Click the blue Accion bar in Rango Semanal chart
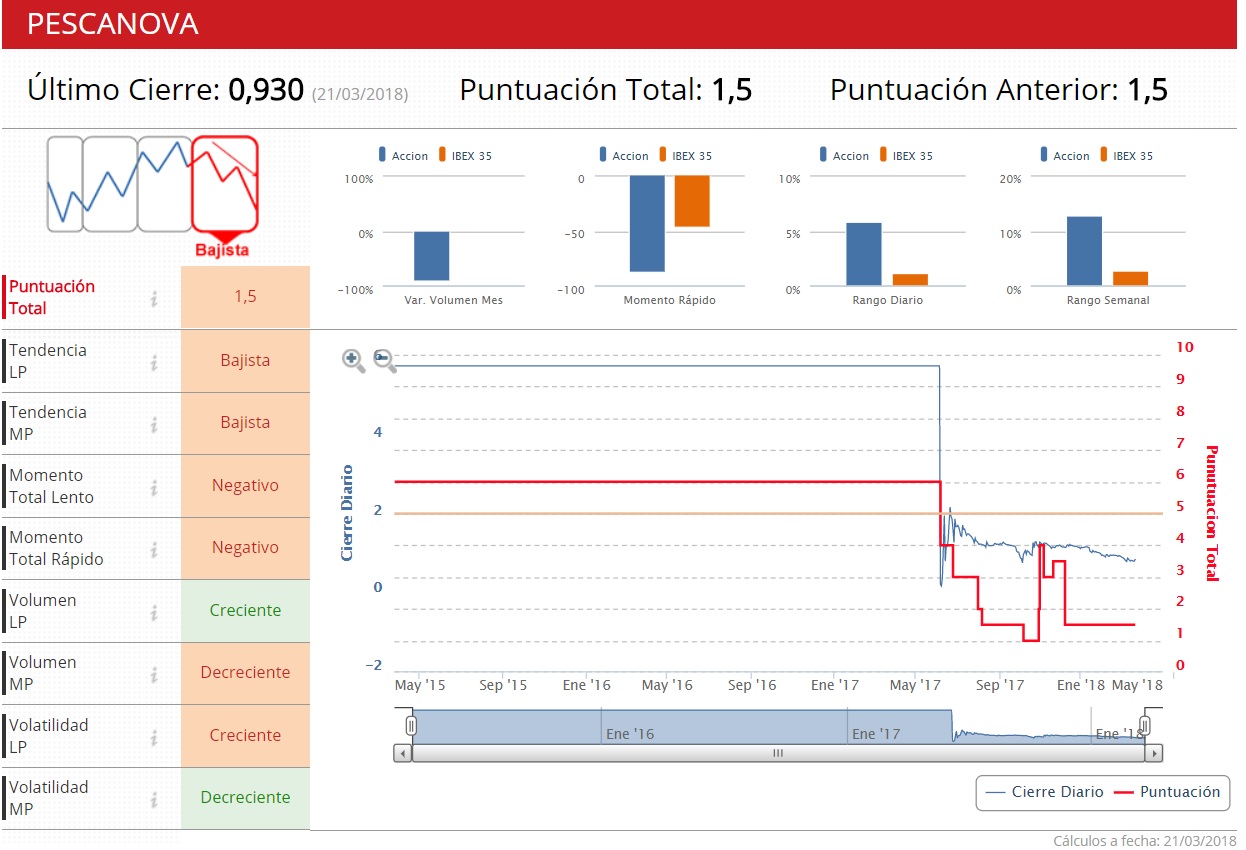This screenshot has width=1246, height=850. tap(1084, 251)
